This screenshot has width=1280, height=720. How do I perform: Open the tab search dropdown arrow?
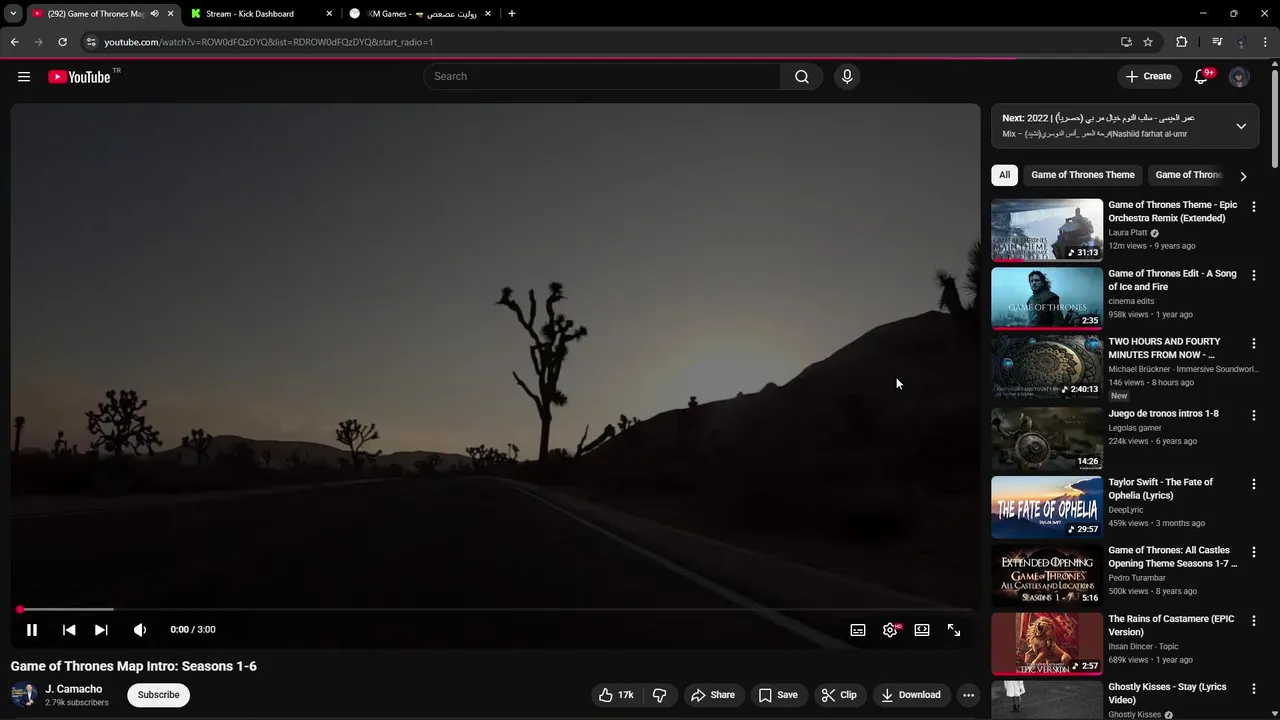click(13, 14)
